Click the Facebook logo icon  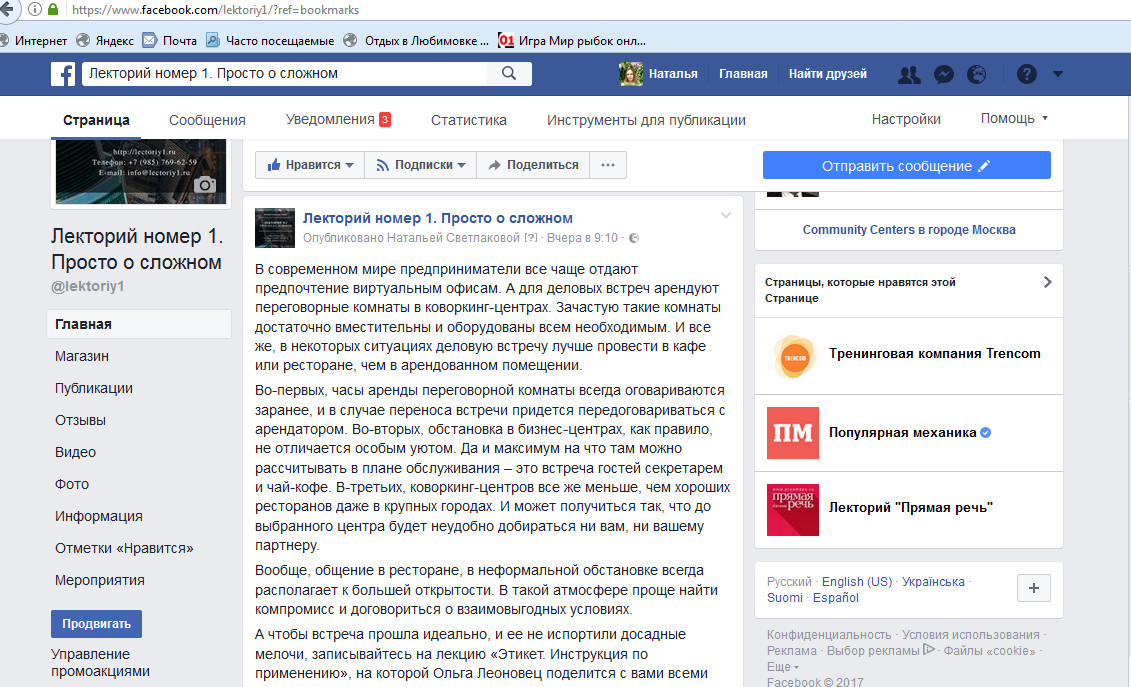(63, 74)
